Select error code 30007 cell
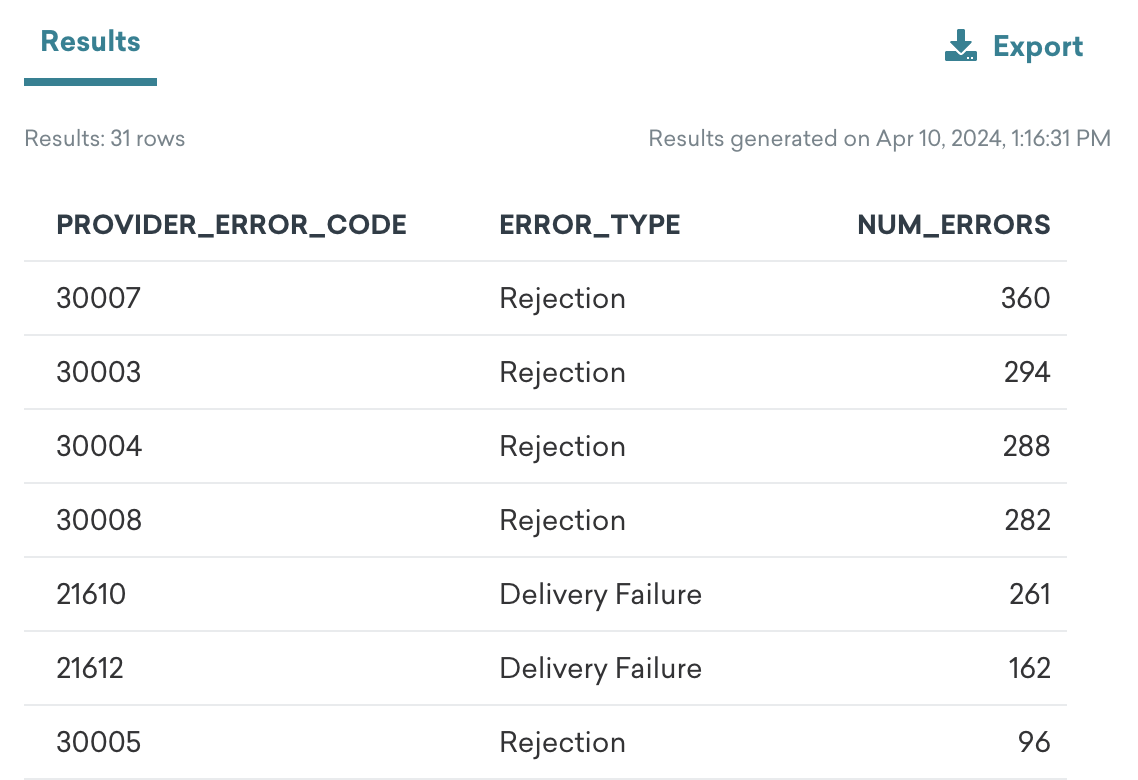The height and width of the screenshot is (780, 1138). coord(98,298)
